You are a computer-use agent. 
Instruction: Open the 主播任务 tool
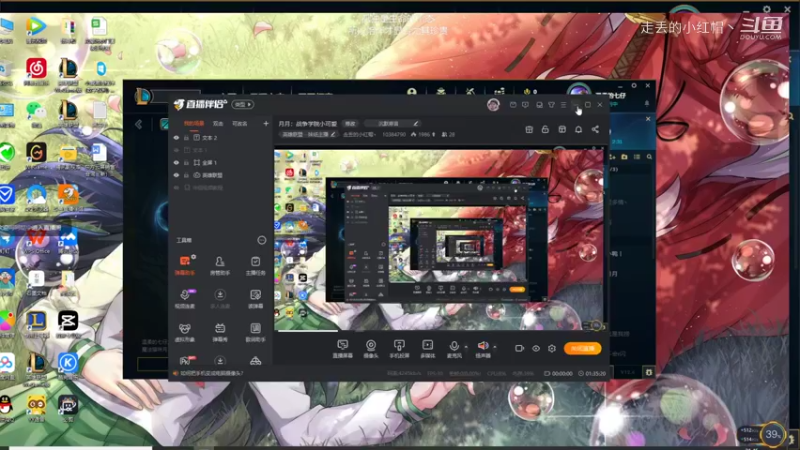[255, 265]
